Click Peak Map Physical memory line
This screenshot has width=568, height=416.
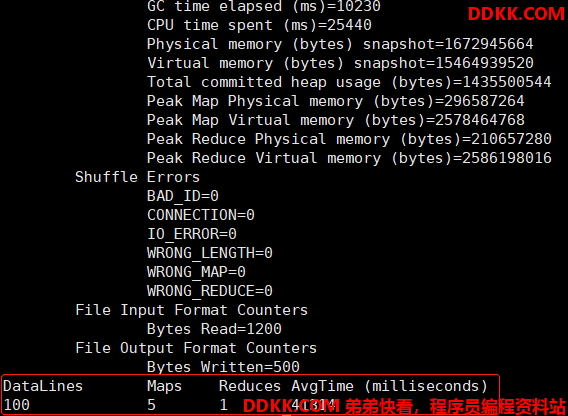tap(335, 101)
